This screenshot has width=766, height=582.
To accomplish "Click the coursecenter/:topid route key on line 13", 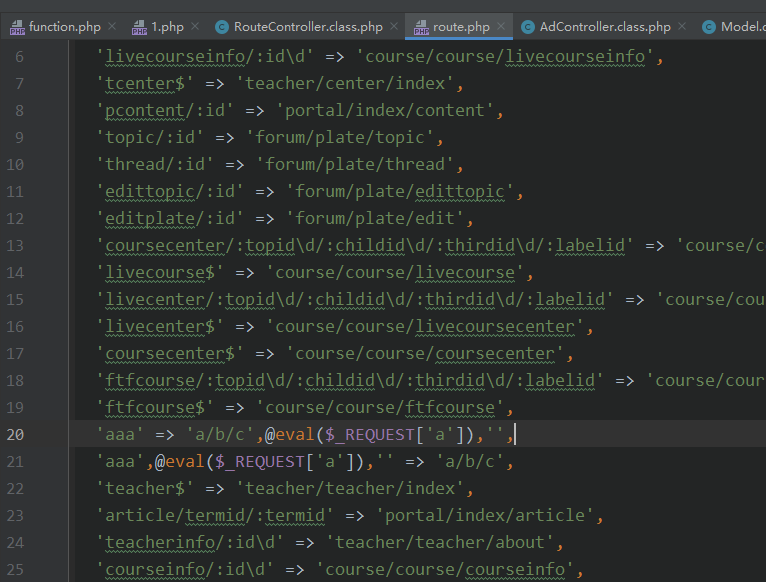I will click(364, 245).
